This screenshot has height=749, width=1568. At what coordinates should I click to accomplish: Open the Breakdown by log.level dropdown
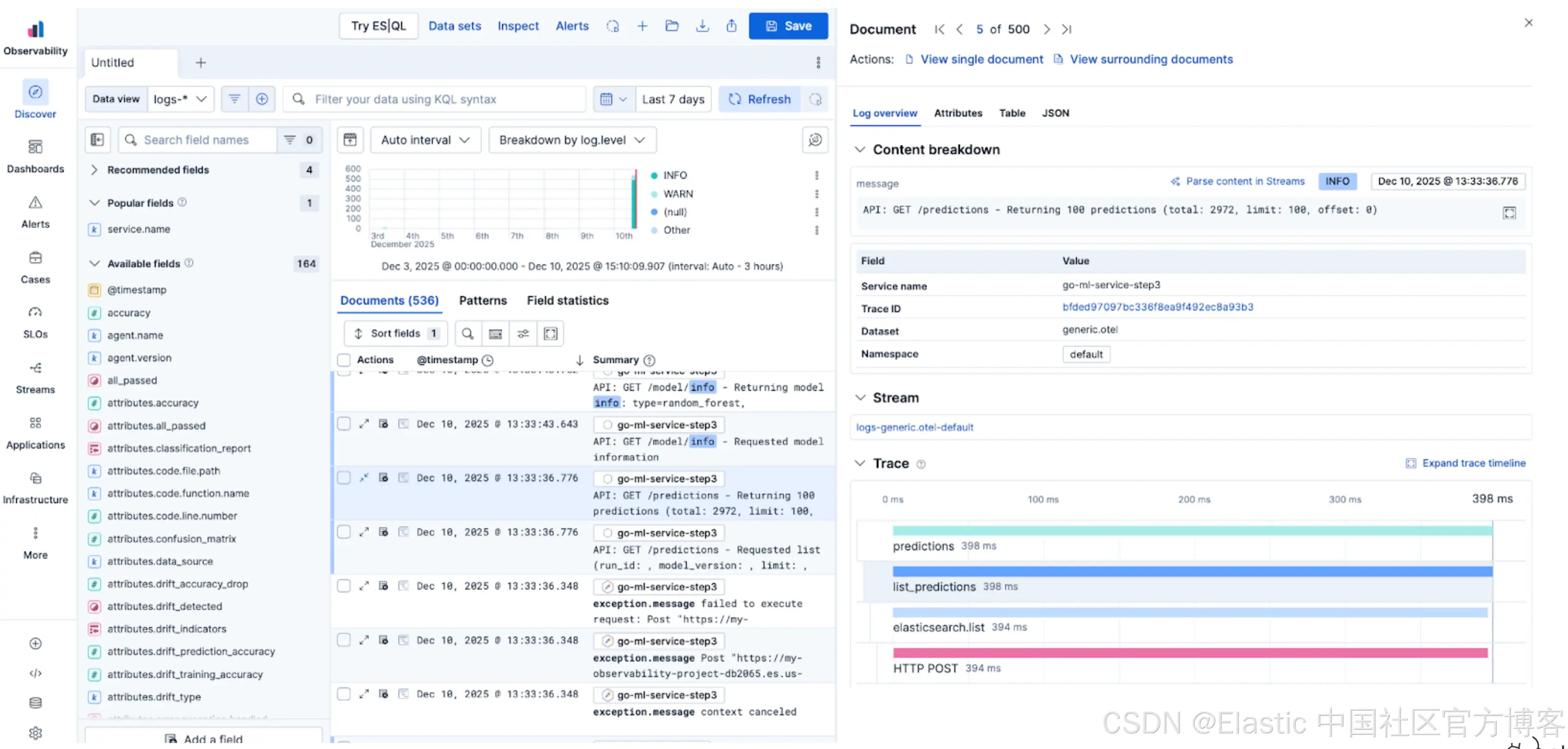[x=572, y=140]
